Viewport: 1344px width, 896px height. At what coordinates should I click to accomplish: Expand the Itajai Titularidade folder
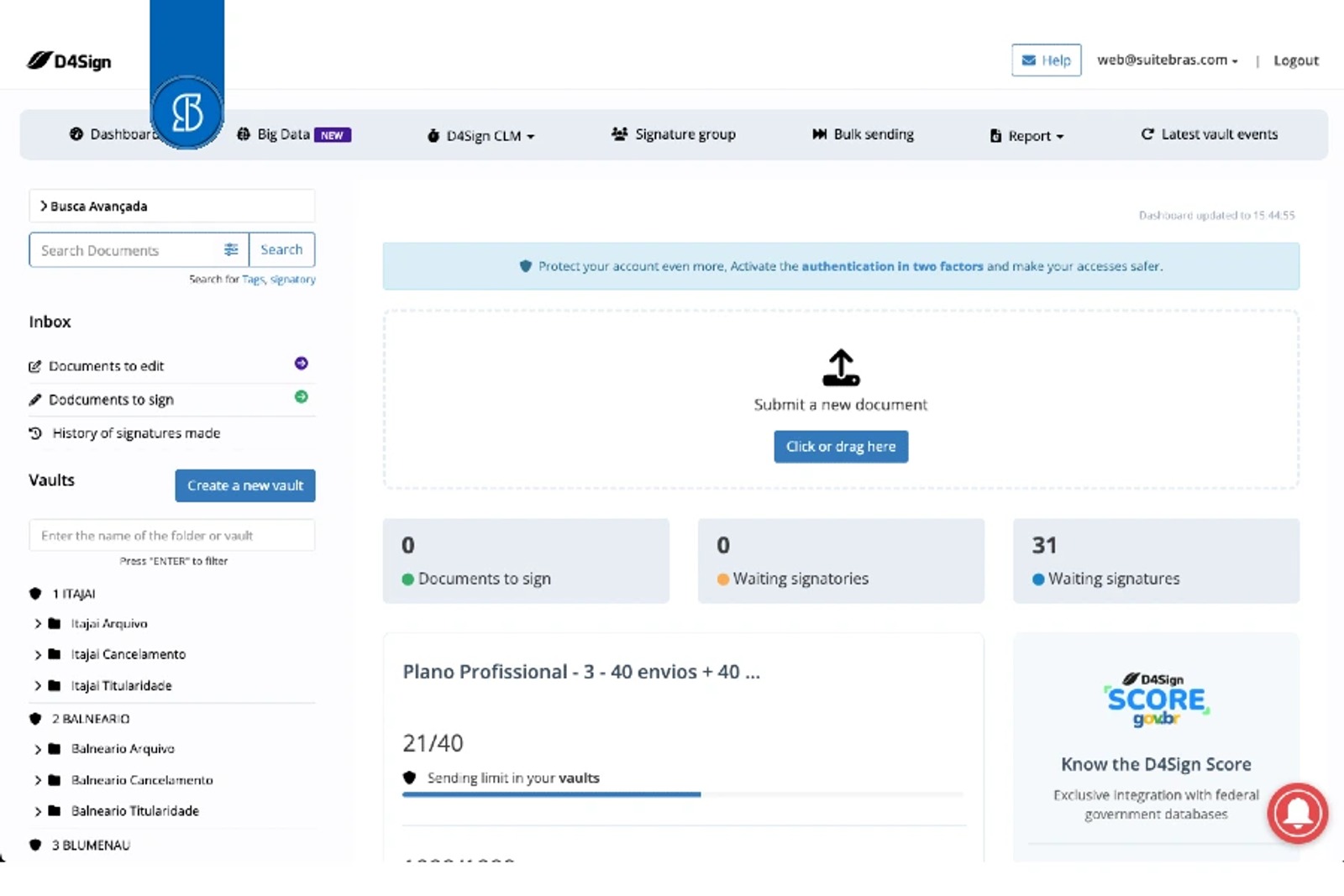pyautogui.click(x=38, y=686)
